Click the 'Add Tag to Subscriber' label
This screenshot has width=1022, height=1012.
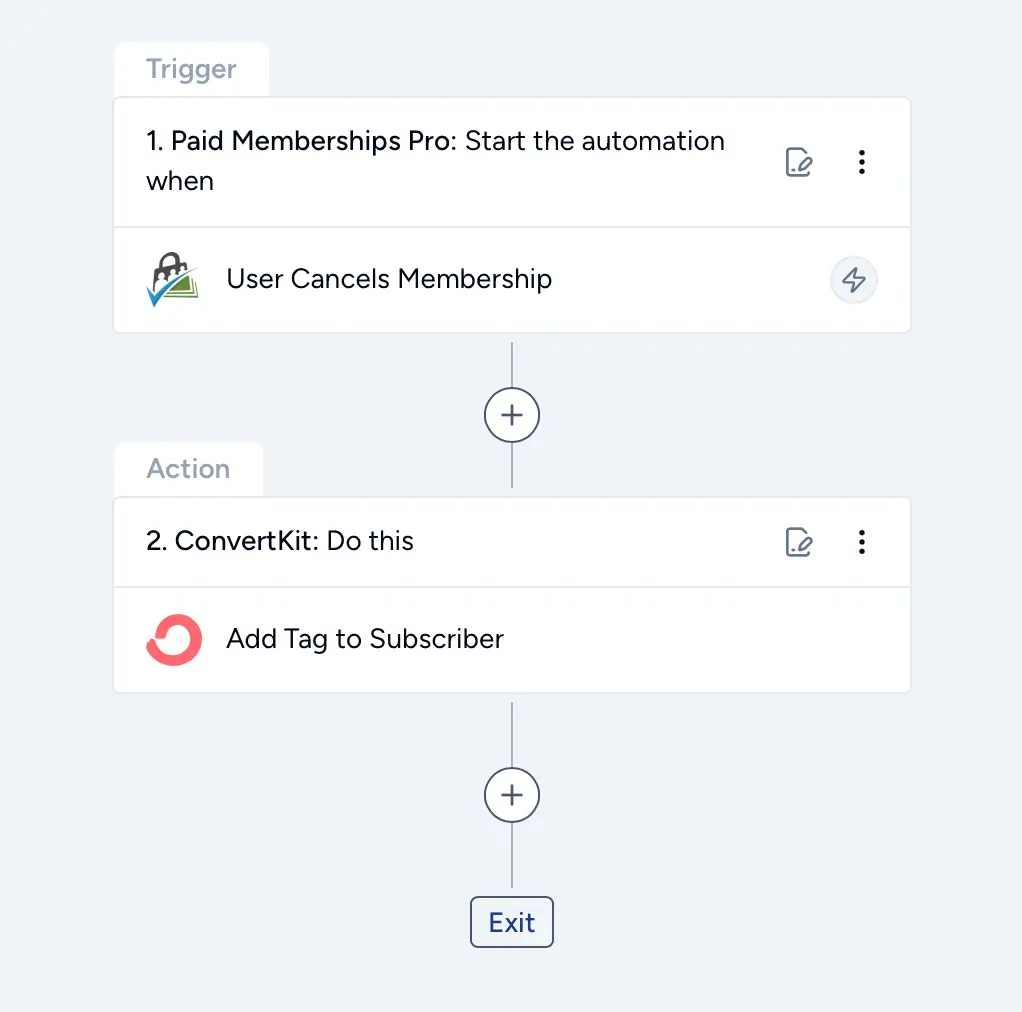pyautogui.click(x=365, y=639)
